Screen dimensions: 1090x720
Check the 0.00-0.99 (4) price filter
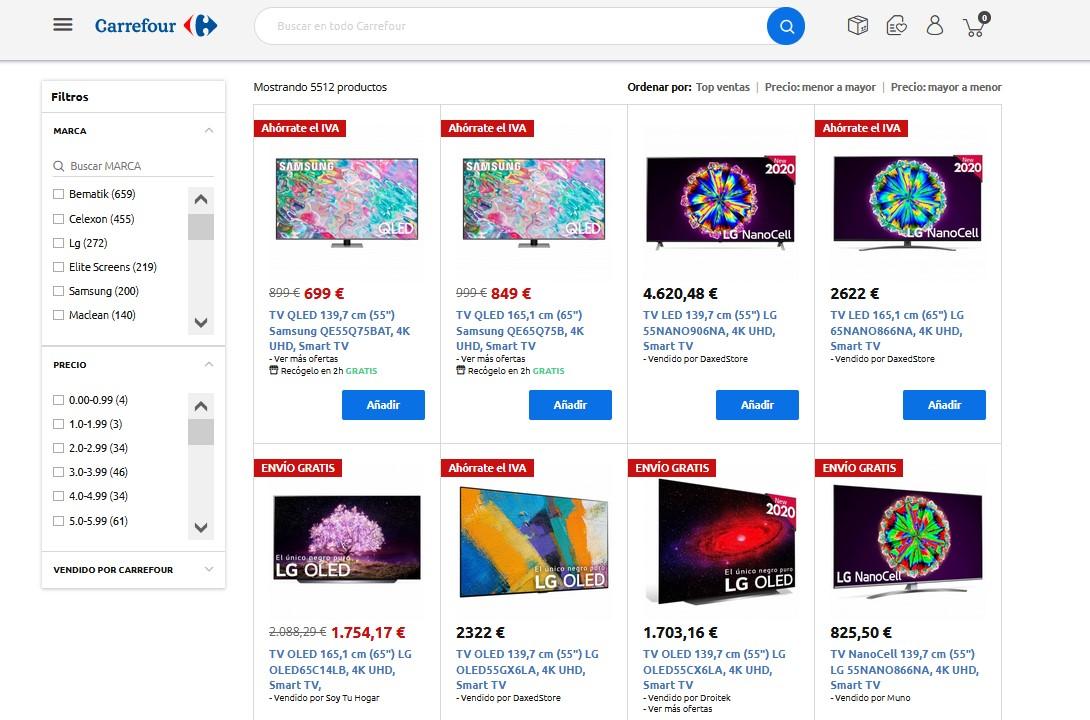(x=58, y=400)
